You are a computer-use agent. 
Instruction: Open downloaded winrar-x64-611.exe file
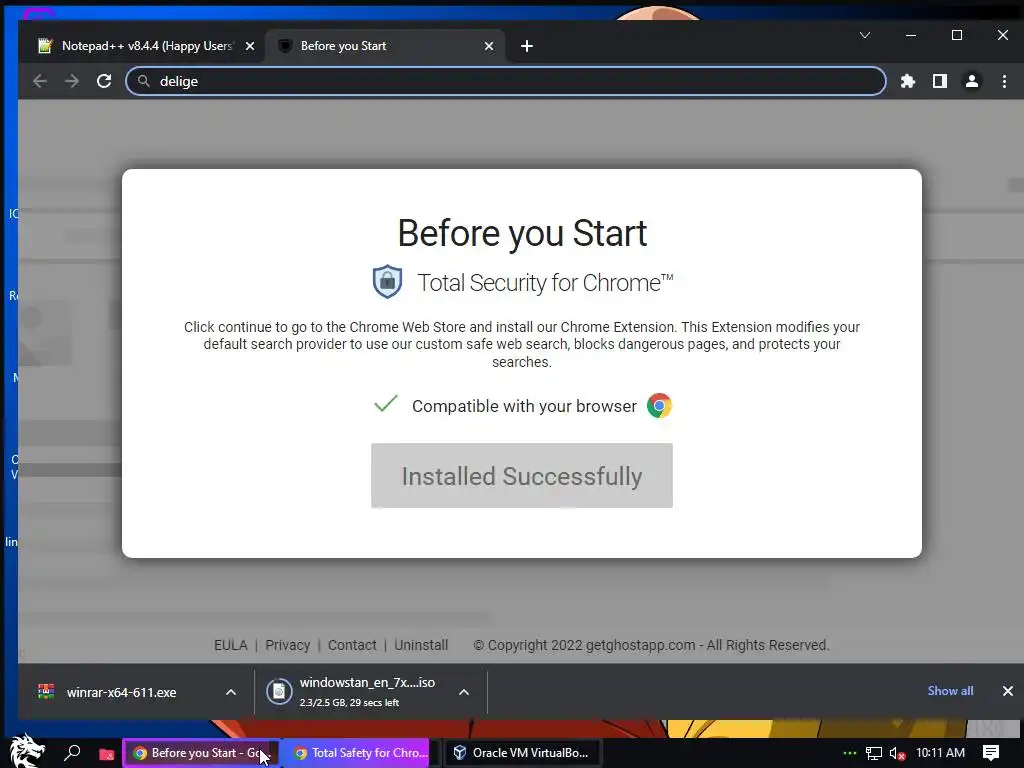click(x=121, y=692)
